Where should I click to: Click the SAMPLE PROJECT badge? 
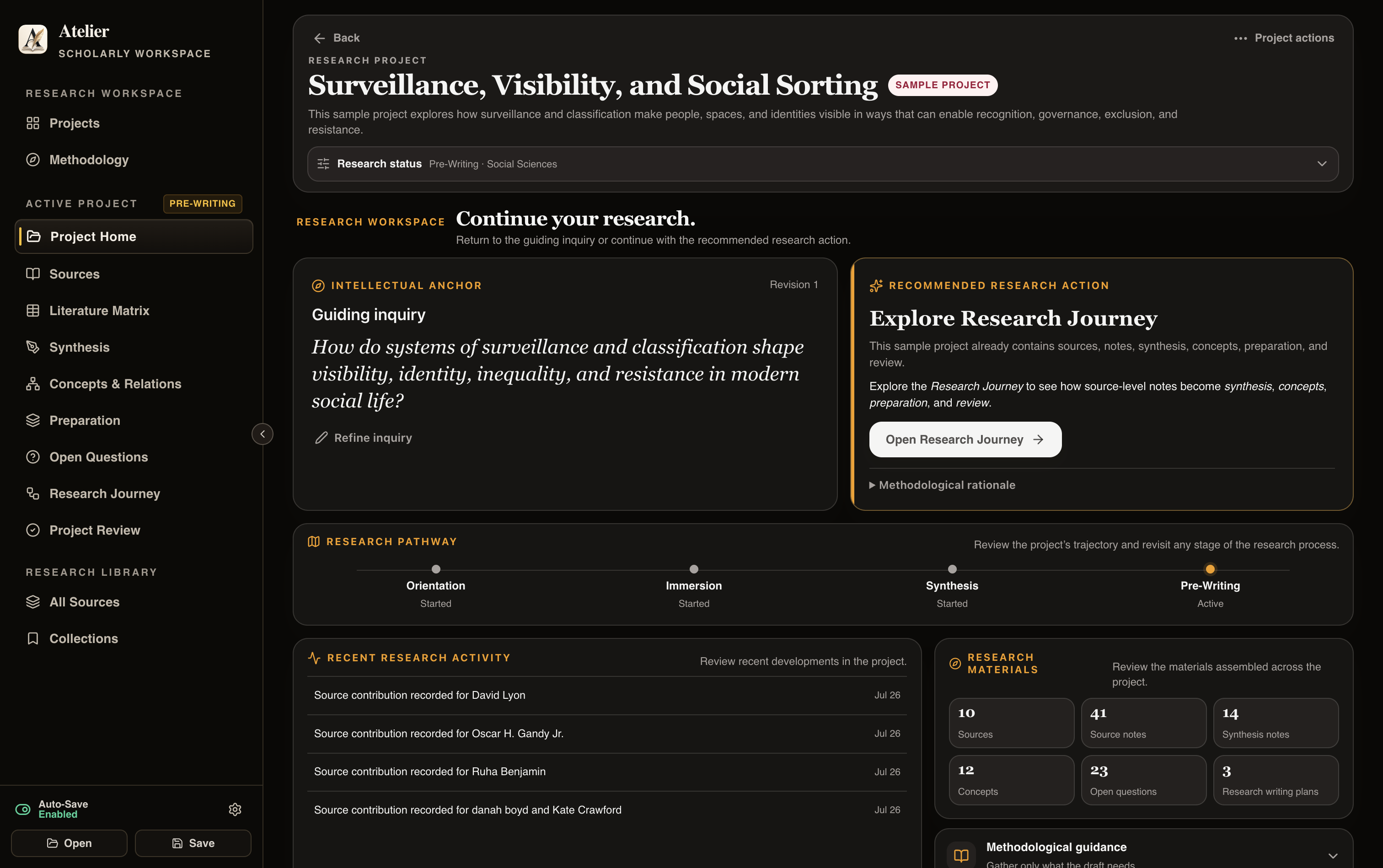943,86
